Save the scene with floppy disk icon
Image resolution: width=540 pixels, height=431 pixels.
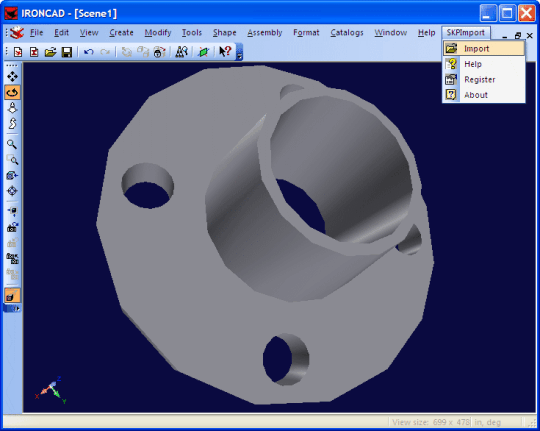(x=66, y=52)
